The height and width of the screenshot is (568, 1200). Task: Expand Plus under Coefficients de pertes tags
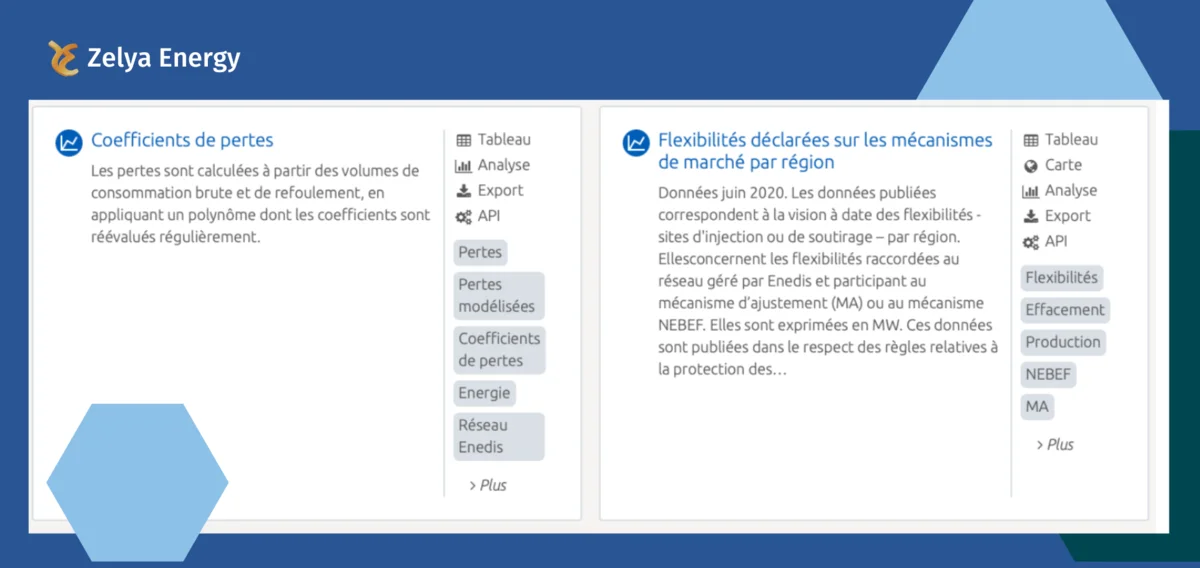coord(488,485)
